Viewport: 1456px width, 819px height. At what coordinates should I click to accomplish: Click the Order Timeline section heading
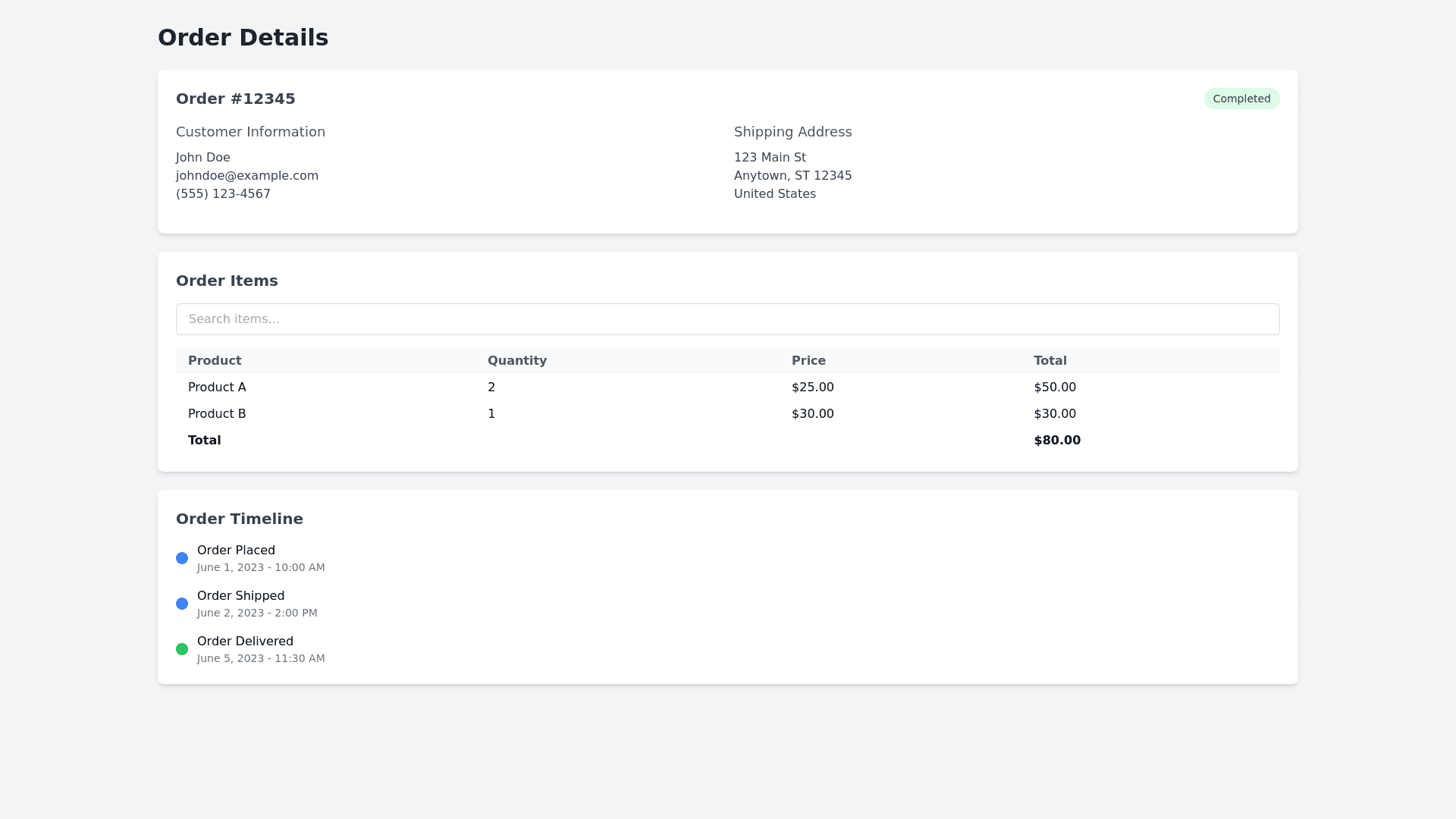click(x=240, y=519)
